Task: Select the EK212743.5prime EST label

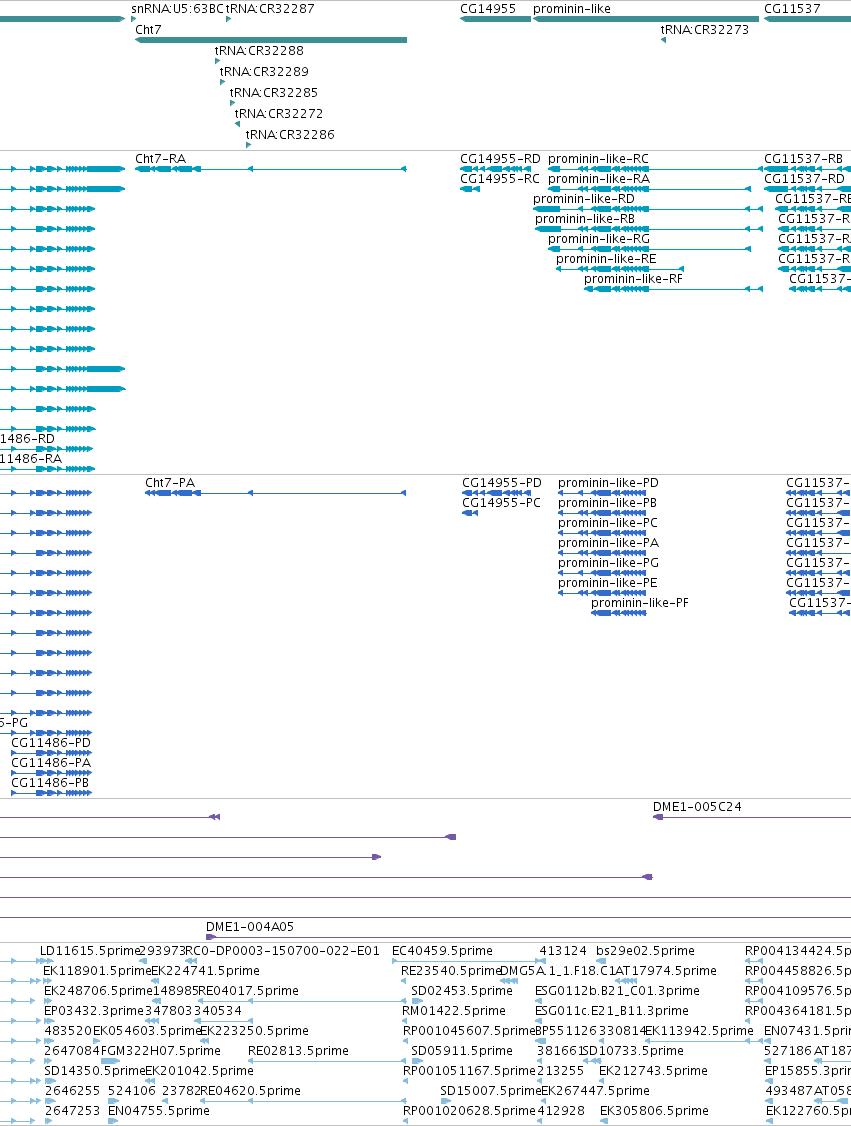Action: (x=654, y=1070)
